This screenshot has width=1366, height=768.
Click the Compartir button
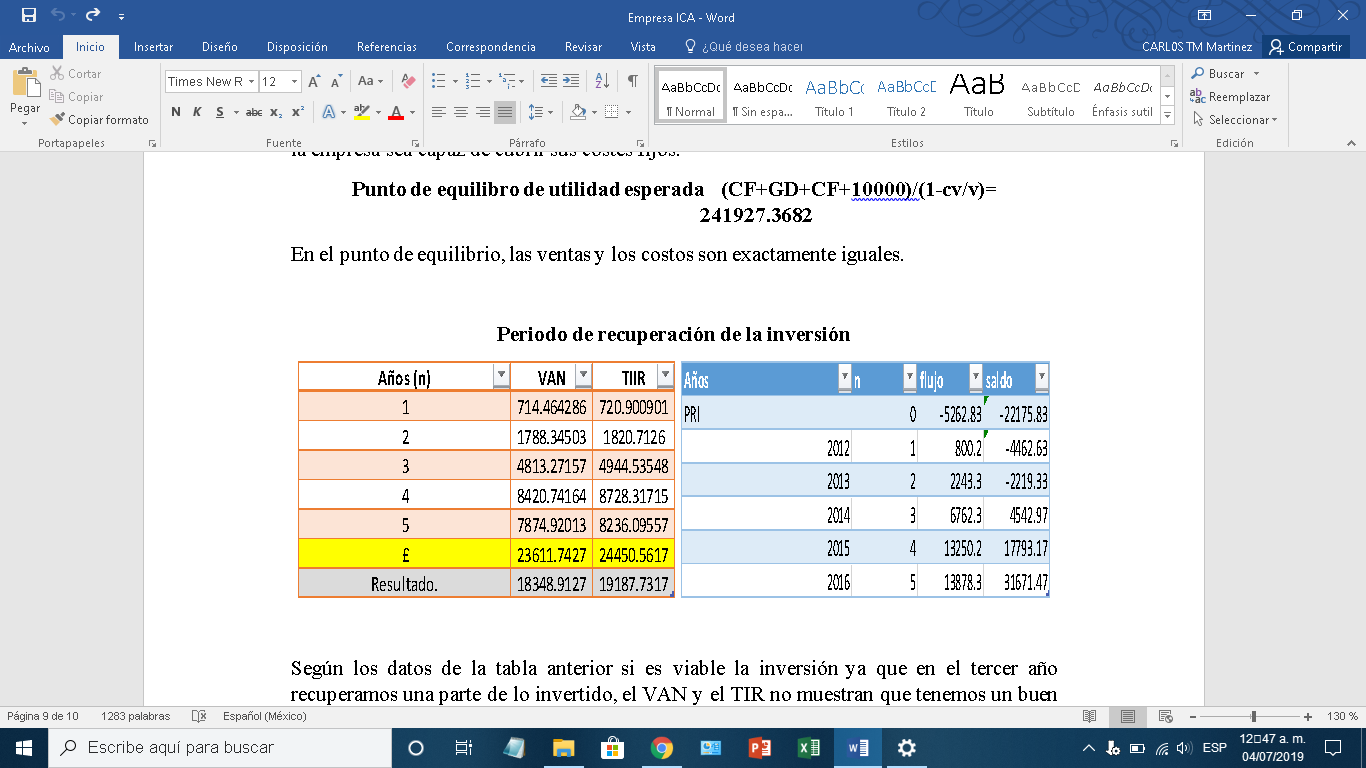pyautogui.click(x=1305, y=47)
